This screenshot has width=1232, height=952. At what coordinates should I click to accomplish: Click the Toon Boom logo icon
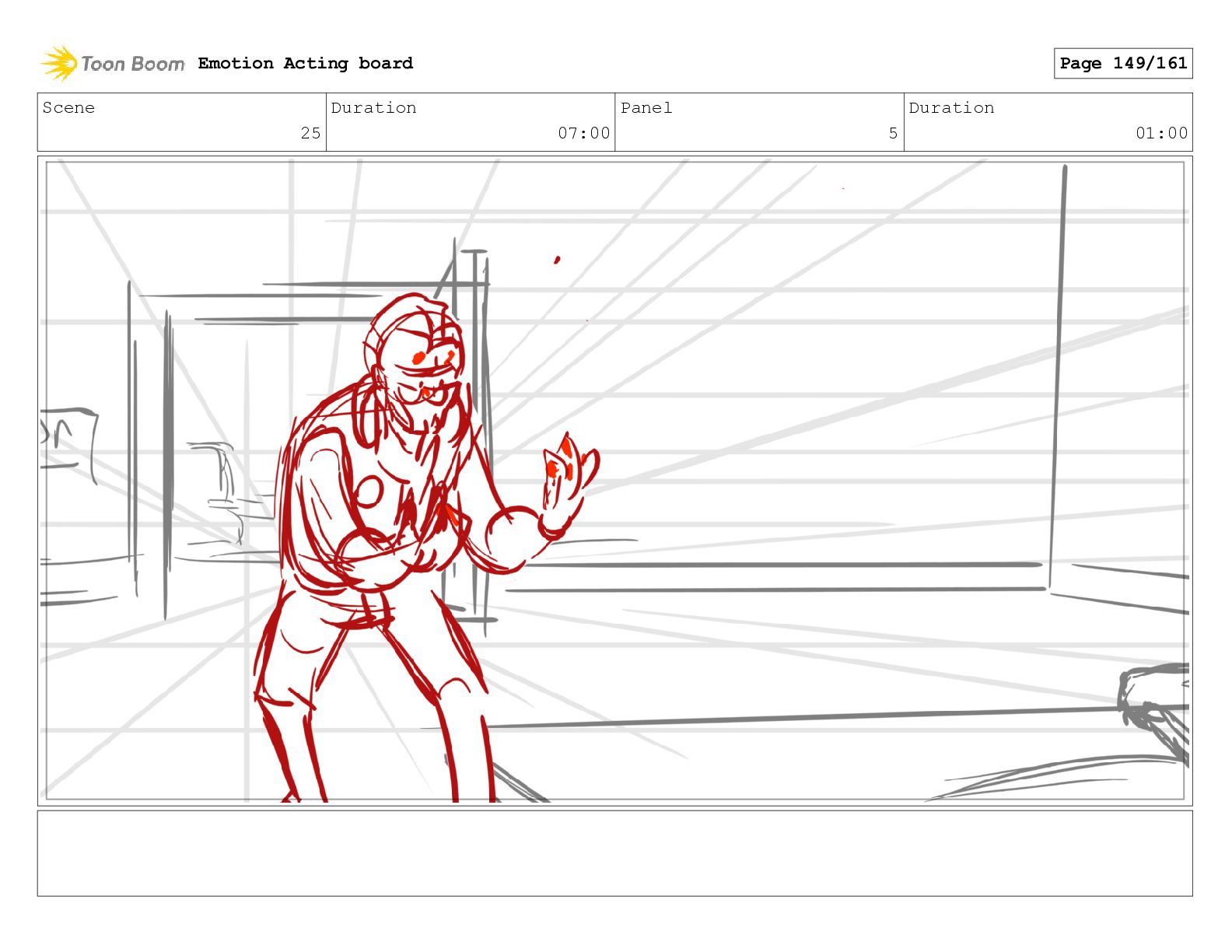59,63
